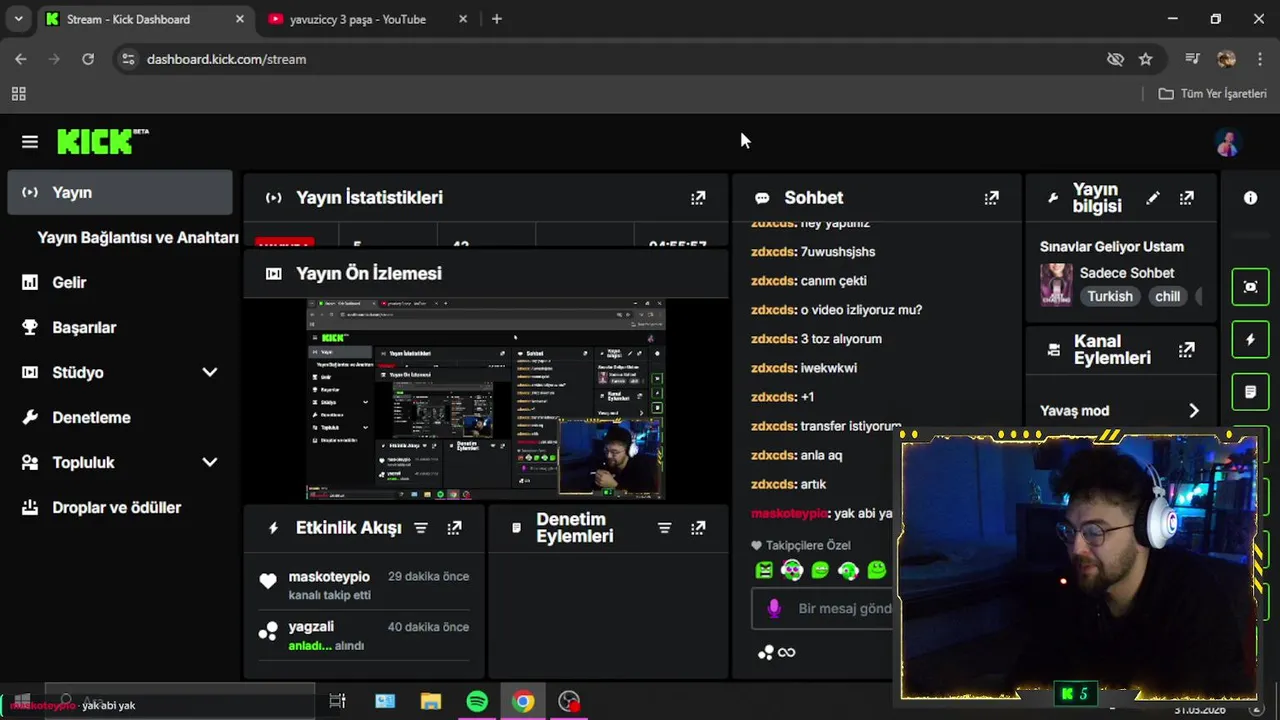Viewport: 1280px width, 720px height.
Task: Open the Chrome apps grid shortcut
Action: [x=18, y=94]
